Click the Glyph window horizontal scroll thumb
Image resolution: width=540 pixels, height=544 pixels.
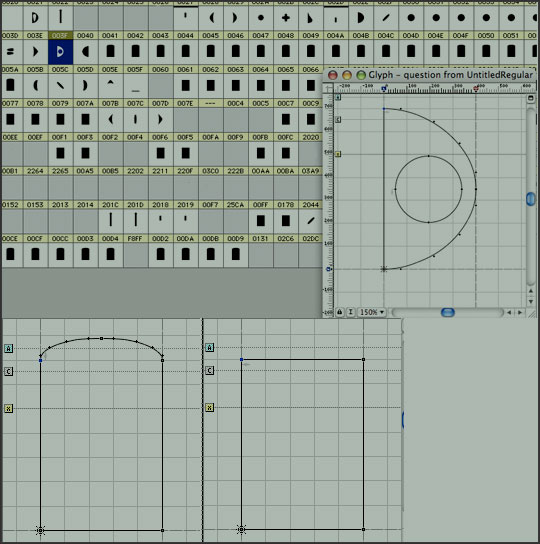tap(447, 312)
